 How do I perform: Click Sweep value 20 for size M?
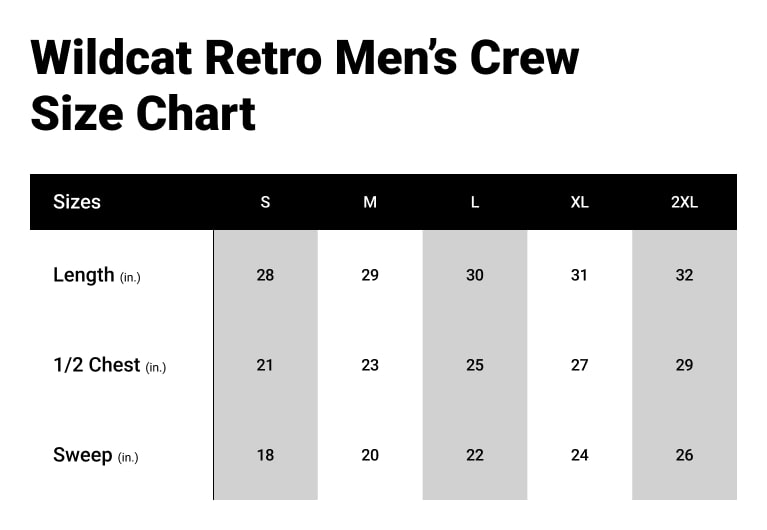(x=370, y=455)
